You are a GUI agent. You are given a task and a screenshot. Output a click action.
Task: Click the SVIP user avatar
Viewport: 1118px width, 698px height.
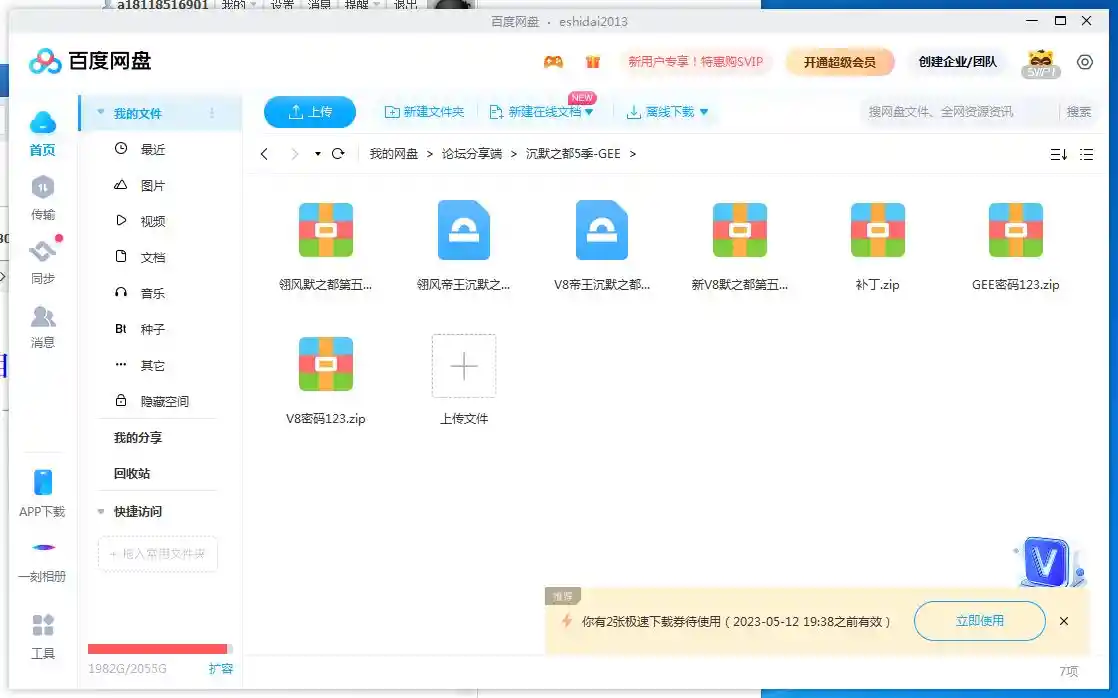click(x=1041, y=63)
